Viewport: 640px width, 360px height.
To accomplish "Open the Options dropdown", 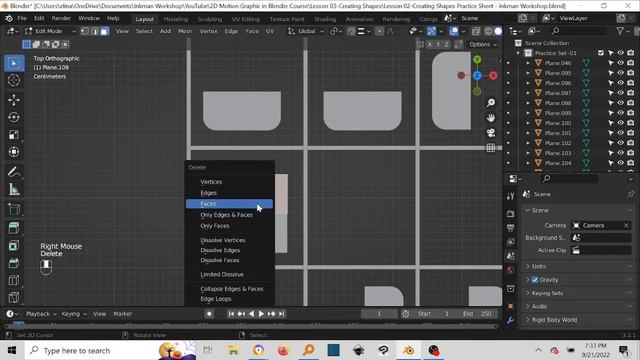I will pyautogui.click(x=483, y=44).
